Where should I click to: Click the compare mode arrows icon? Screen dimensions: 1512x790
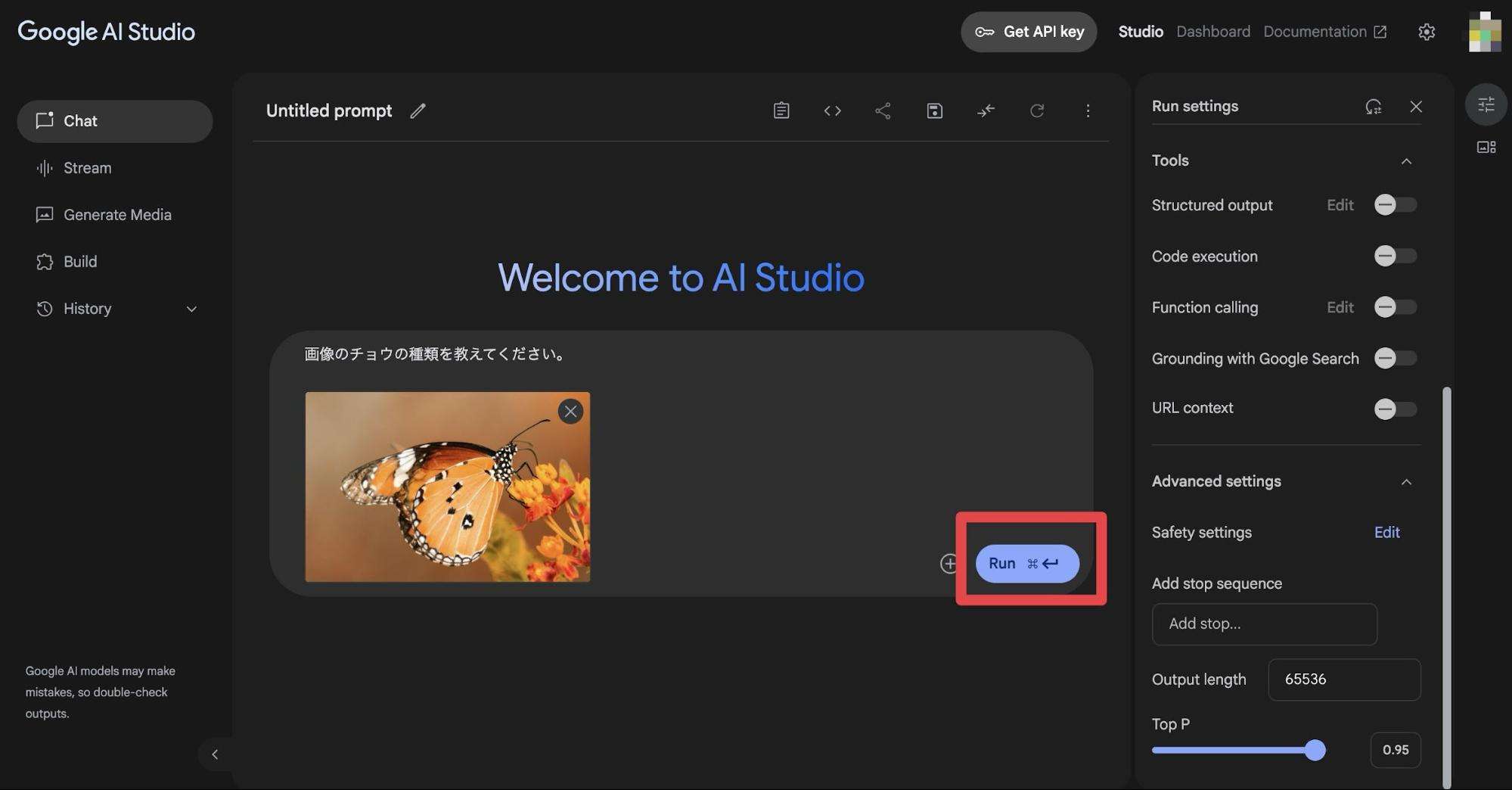tap(986, 110)
